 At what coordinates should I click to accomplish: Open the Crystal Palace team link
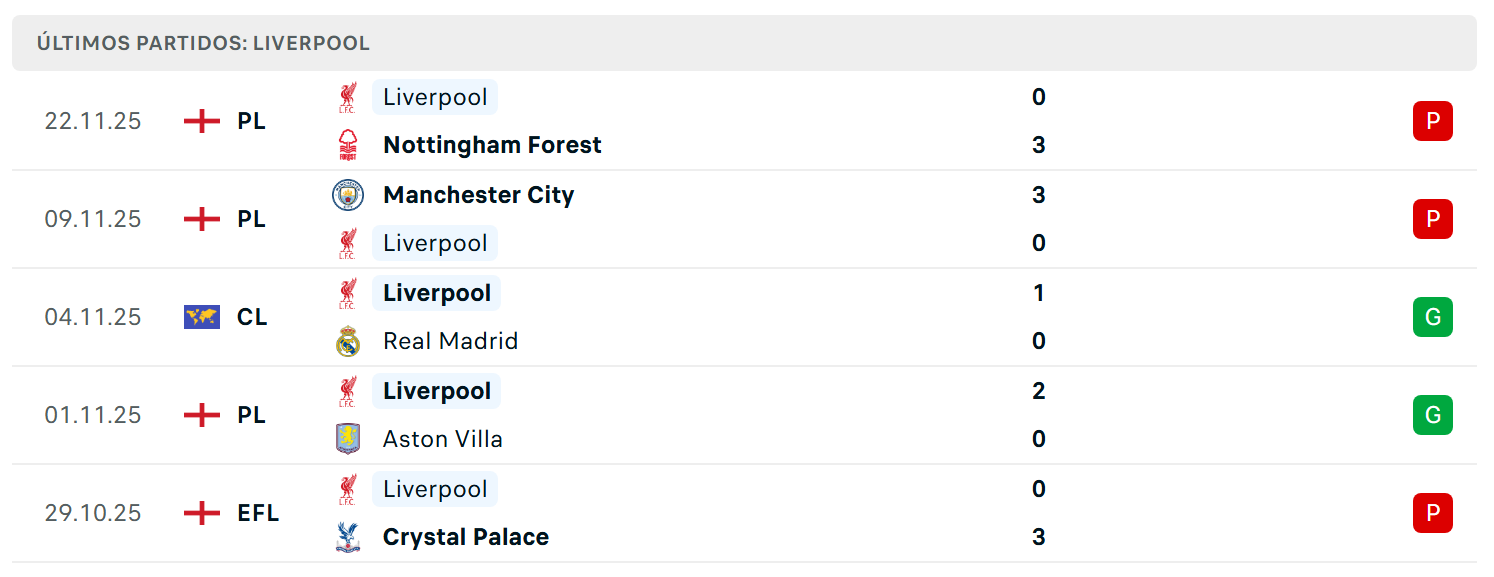466,537
